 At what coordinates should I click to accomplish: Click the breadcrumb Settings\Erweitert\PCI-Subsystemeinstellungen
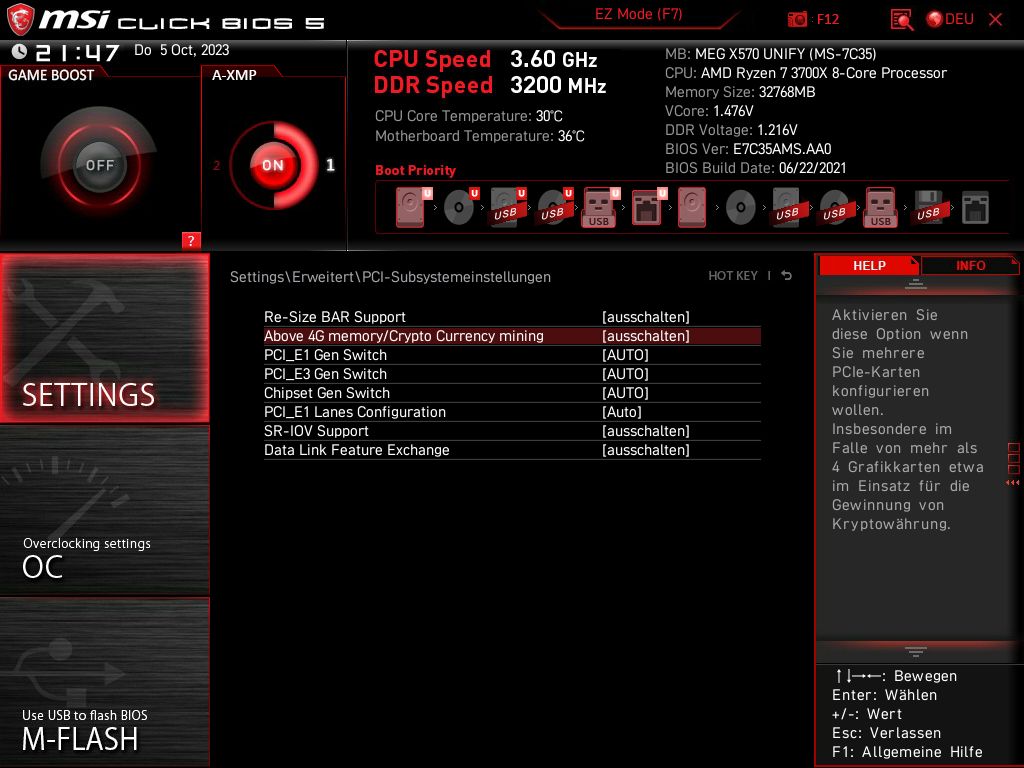[x=390, y=276]
